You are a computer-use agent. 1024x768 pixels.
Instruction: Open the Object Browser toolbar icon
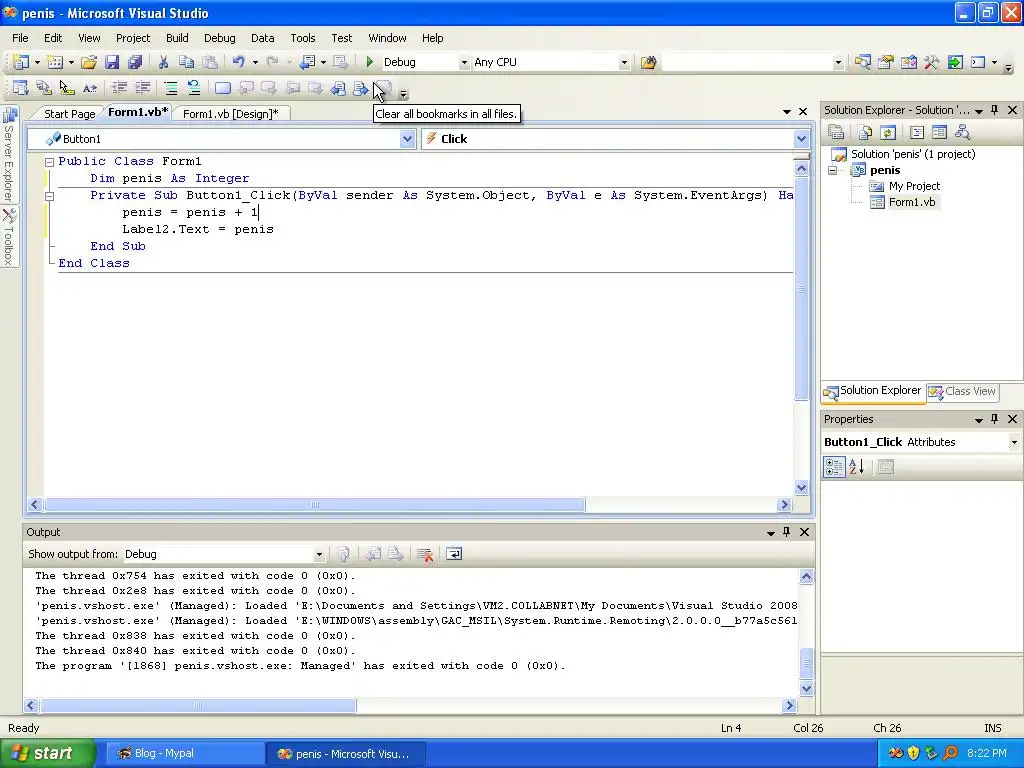click(908, 62)
